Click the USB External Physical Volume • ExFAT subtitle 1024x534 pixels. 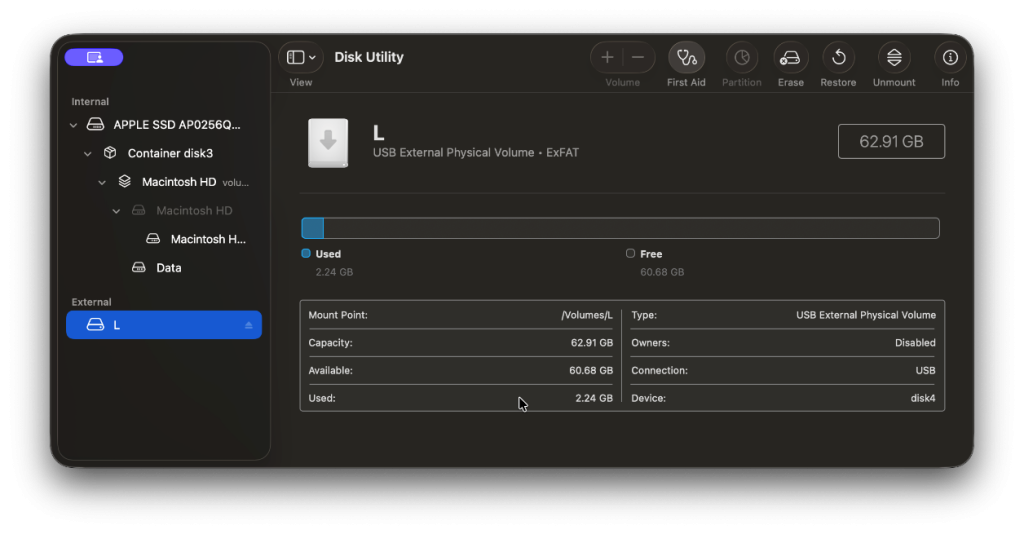coord(475,153)
